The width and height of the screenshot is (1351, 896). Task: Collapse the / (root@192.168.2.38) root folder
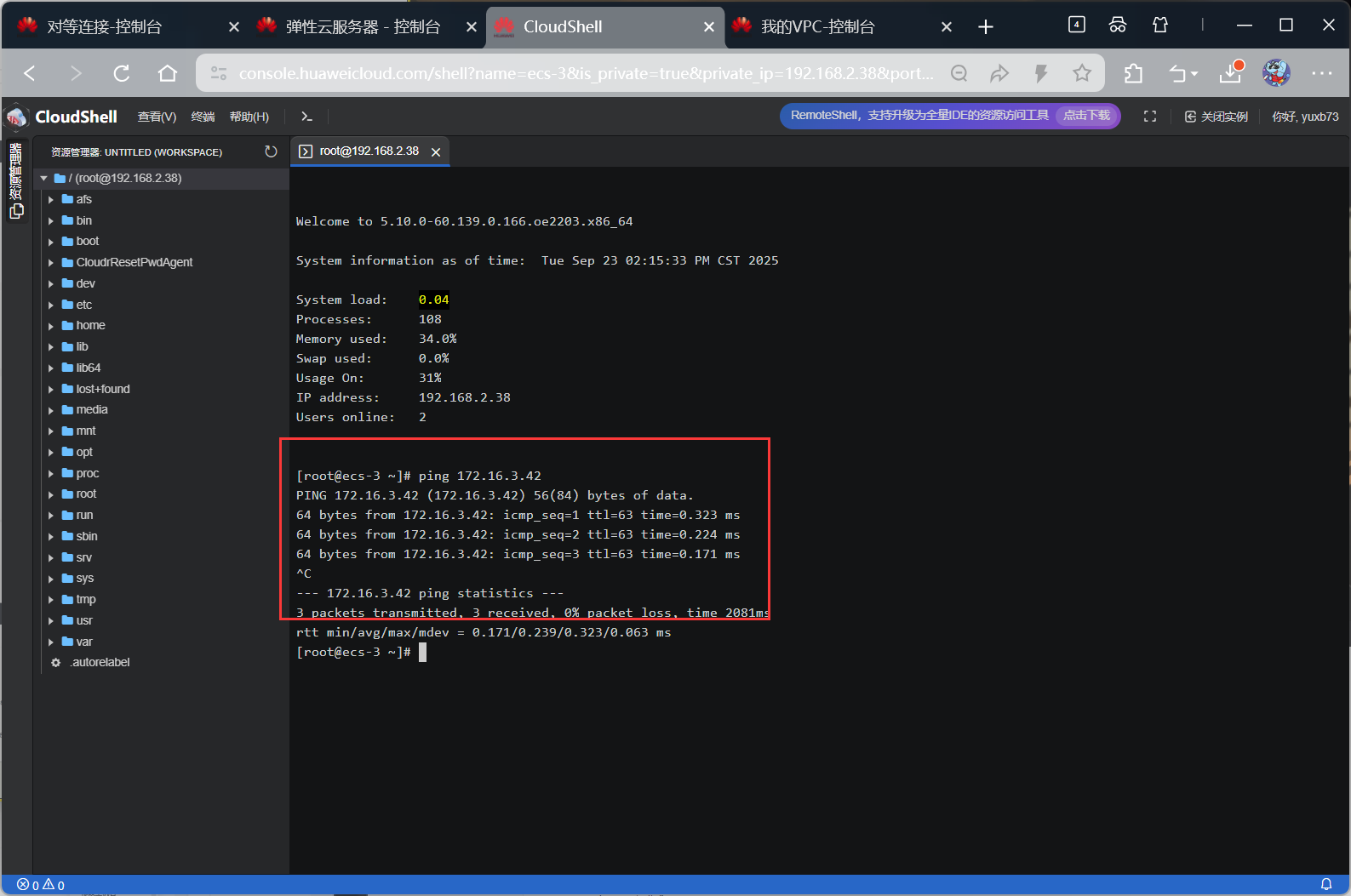tap(43, 179)
